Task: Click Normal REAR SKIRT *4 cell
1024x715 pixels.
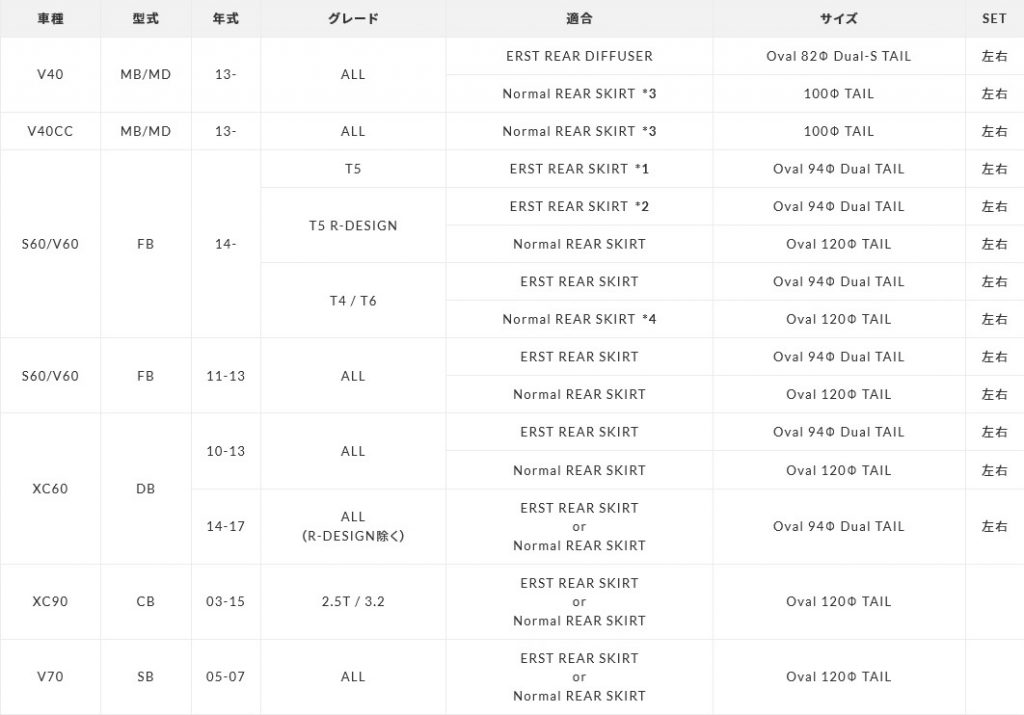Action: (579, 319)
